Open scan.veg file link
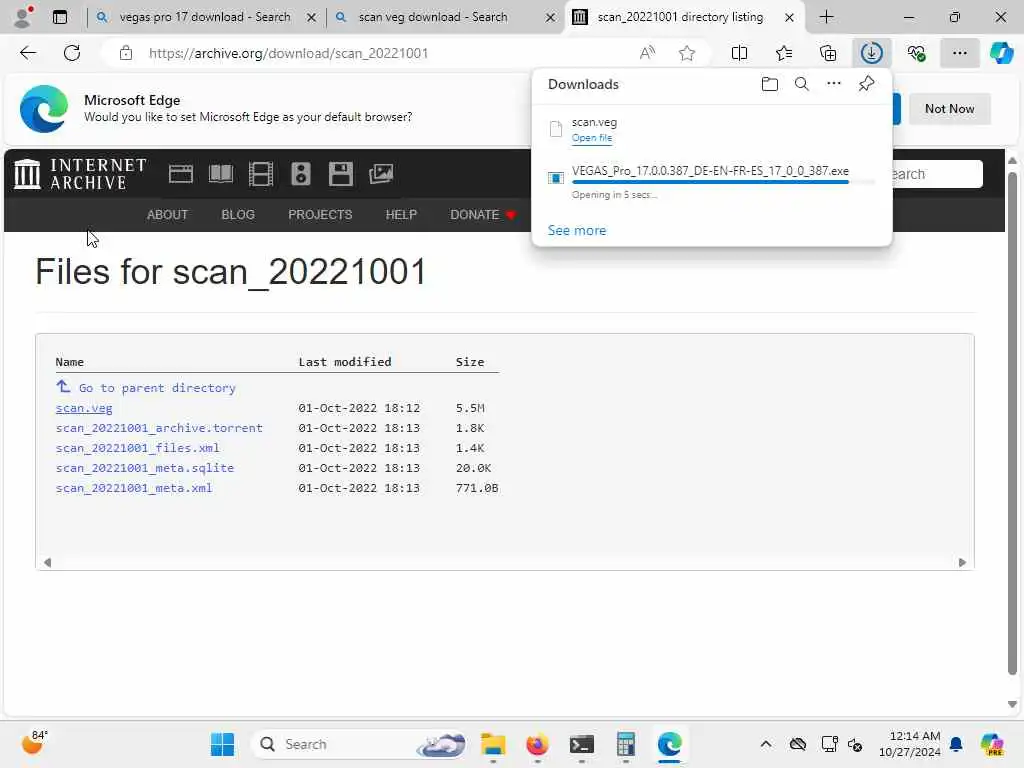 (84, 408)
